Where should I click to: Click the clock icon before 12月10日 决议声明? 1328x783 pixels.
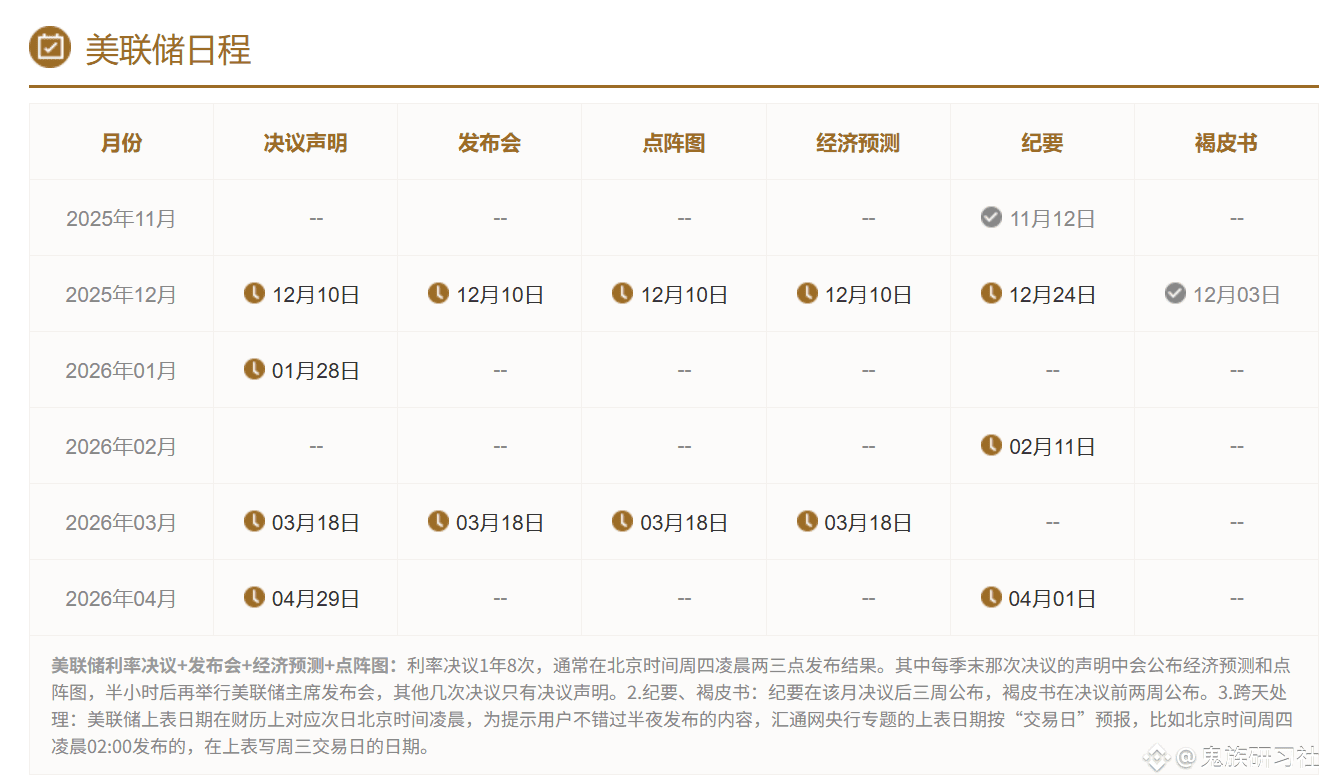[255, 293]
